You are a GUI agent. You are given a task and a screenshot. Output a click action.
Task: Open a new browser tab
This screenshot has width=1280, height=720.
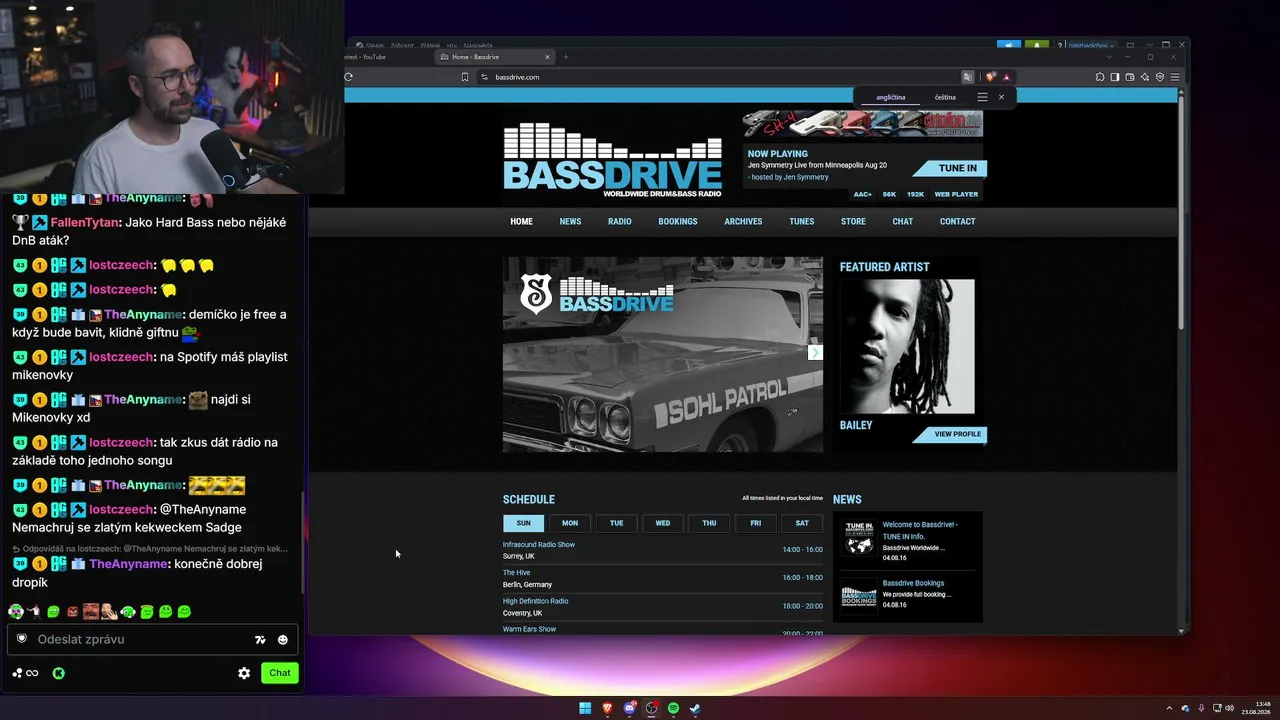coord(565,57)
